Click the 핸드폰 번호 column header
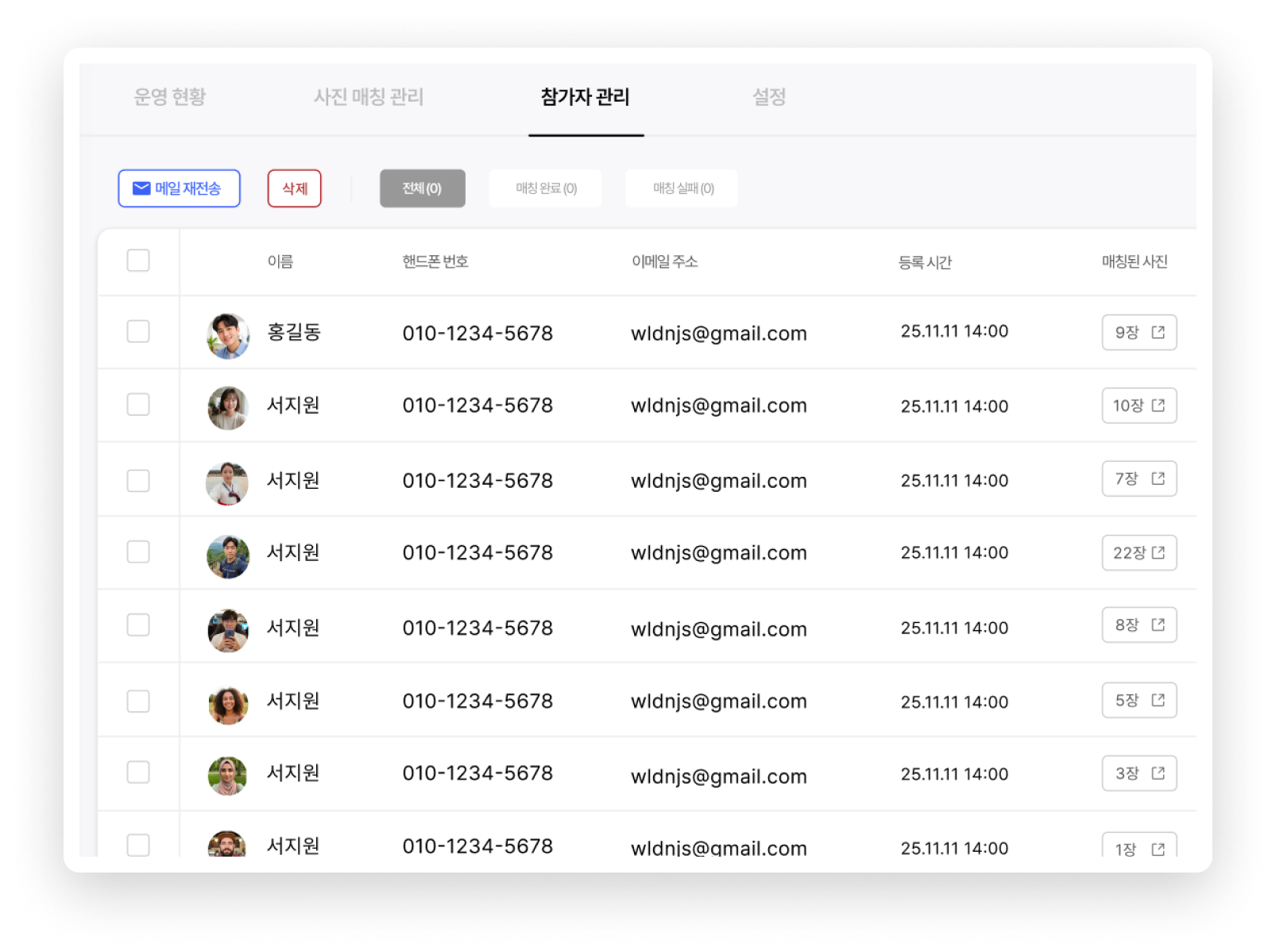Image resolution: width=1276 pixels, height=952 pixels. (435, 261)
